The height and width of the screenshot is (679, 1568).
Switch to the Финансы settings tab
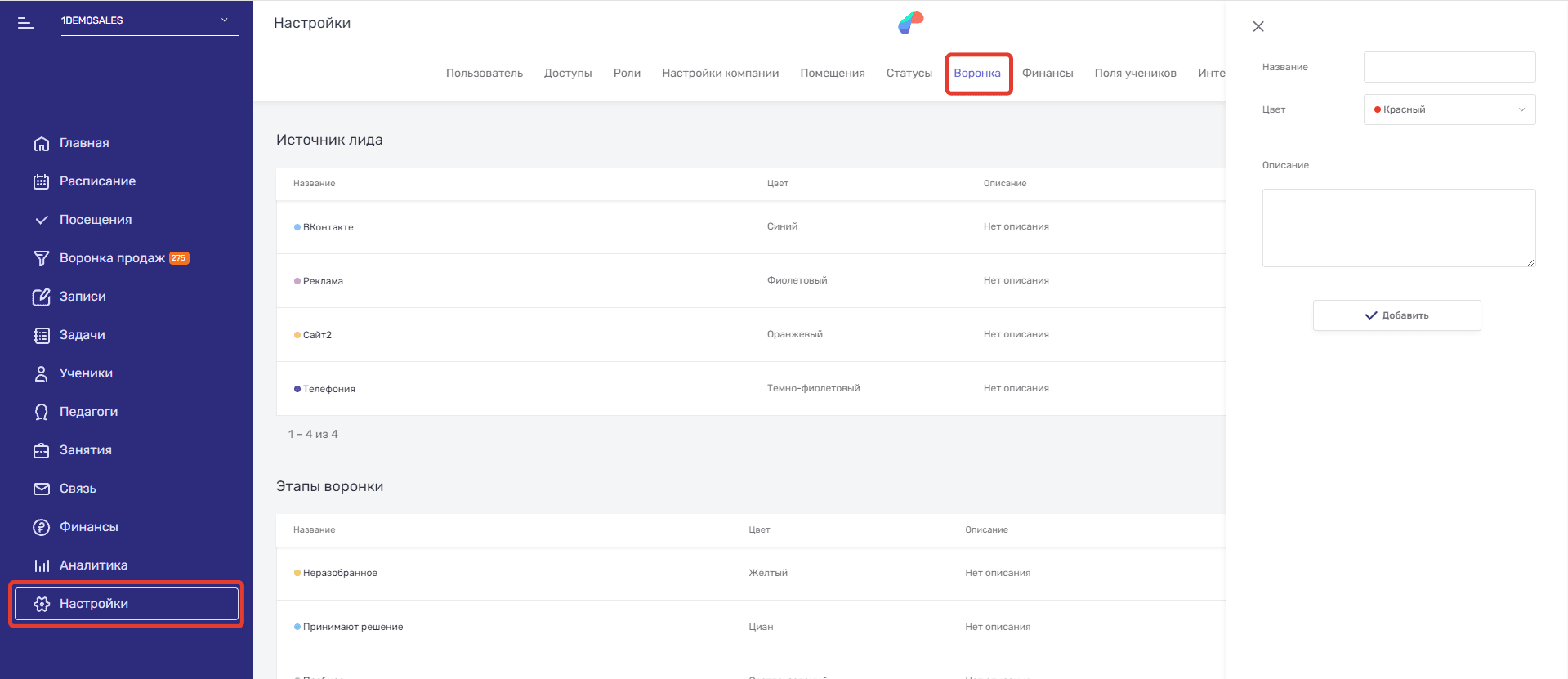tap(1047, 74)
